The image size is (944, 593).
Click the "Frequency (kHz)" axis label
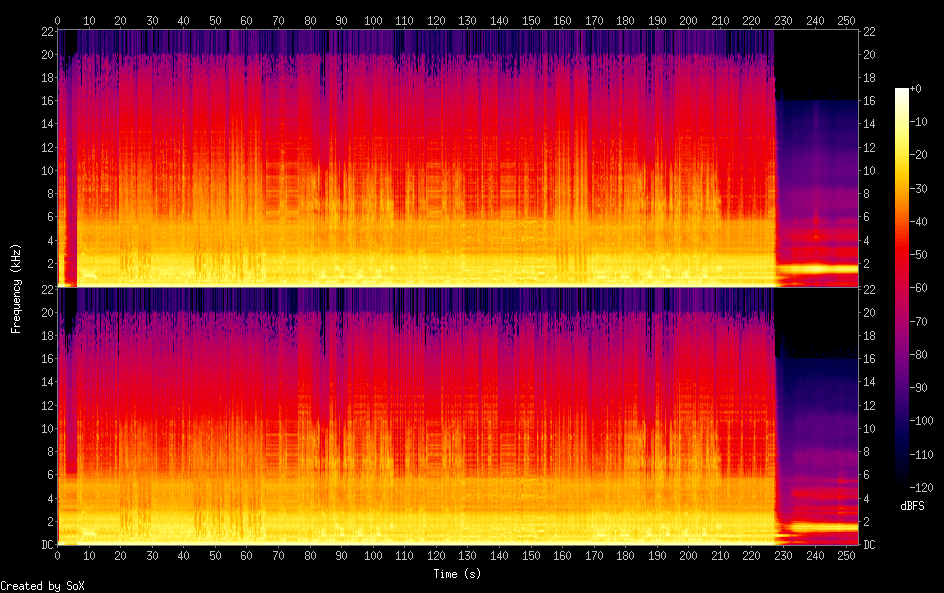pos(16,287)
